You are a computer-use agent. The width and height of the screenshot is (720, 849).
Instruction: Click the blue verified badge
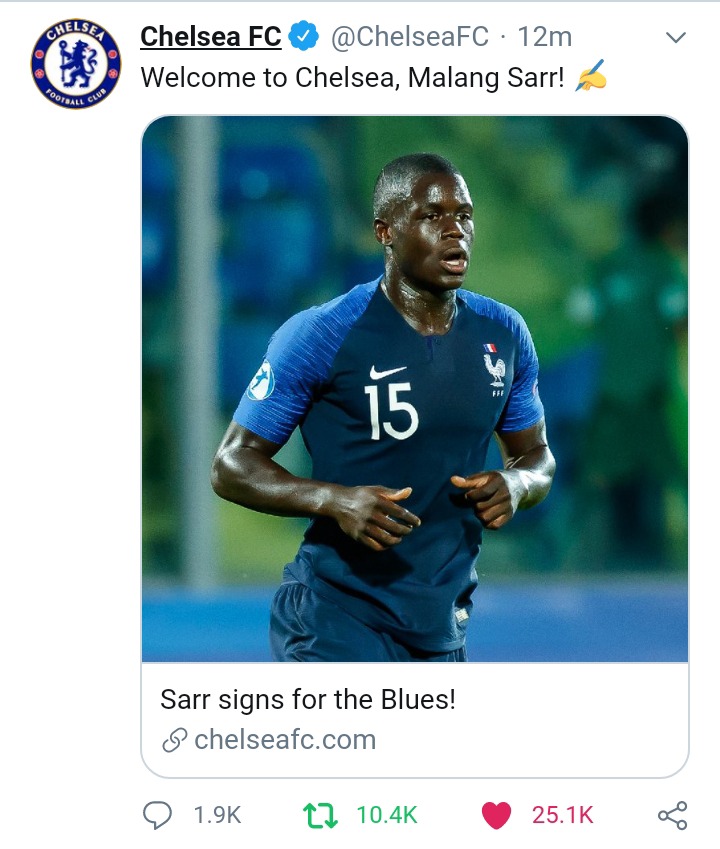click(303, 37)
